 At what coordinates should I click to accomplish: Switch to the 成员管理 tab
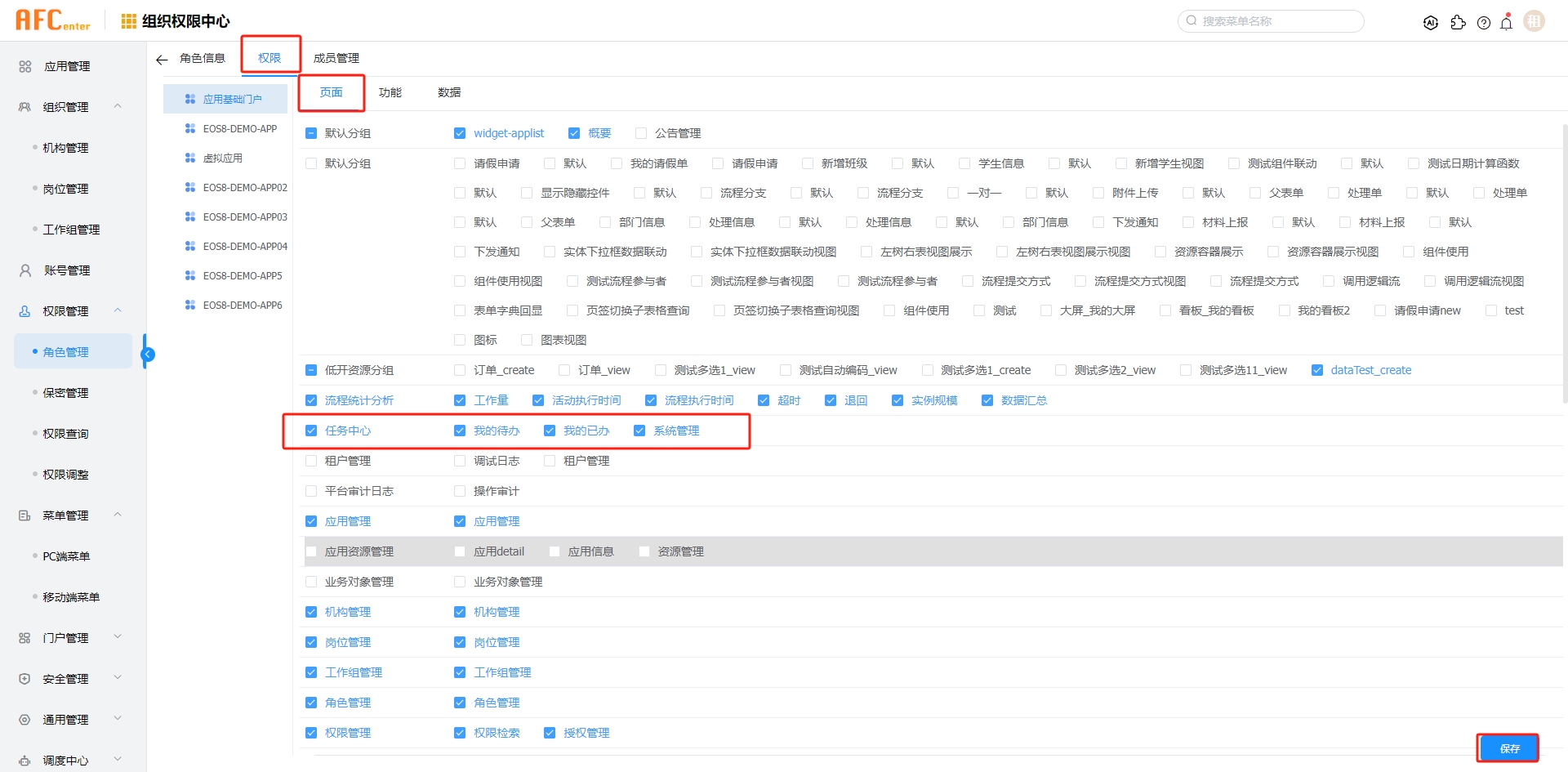337,58
